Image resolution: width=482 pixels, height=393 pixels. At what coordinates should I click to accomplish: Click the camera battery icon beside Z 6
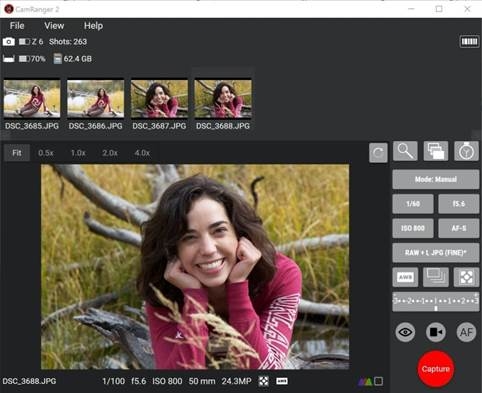click(24, 42)
